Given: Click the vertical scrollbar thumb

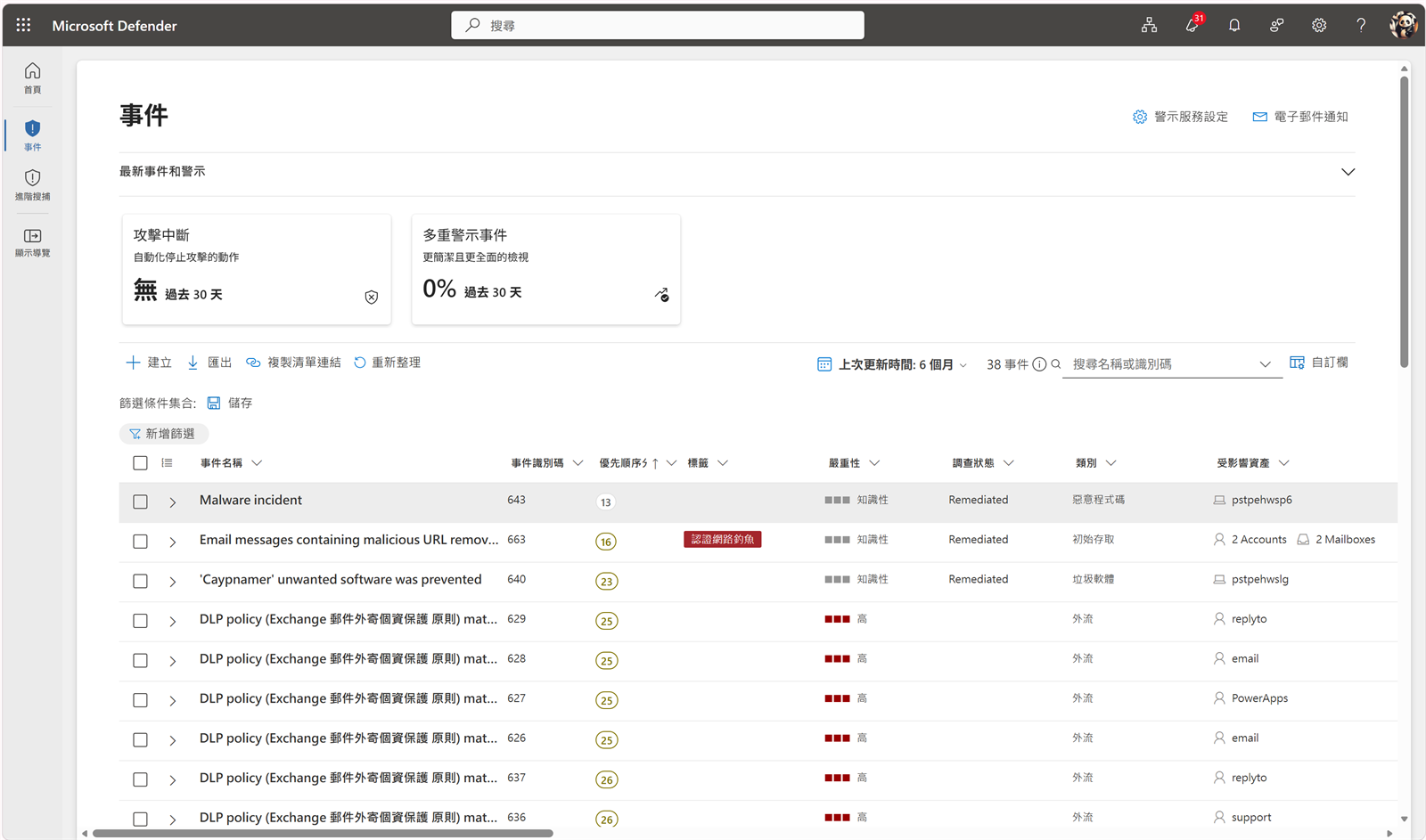Looking at the screenshot, I should point(1404,222).
